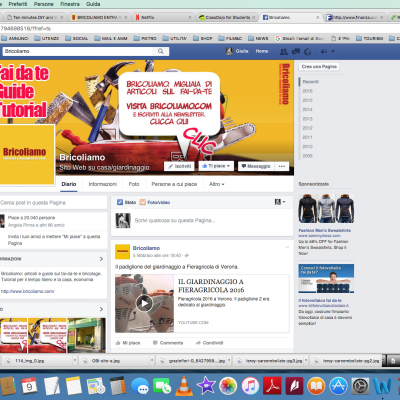Select the Foto page tab

(134, 184)
